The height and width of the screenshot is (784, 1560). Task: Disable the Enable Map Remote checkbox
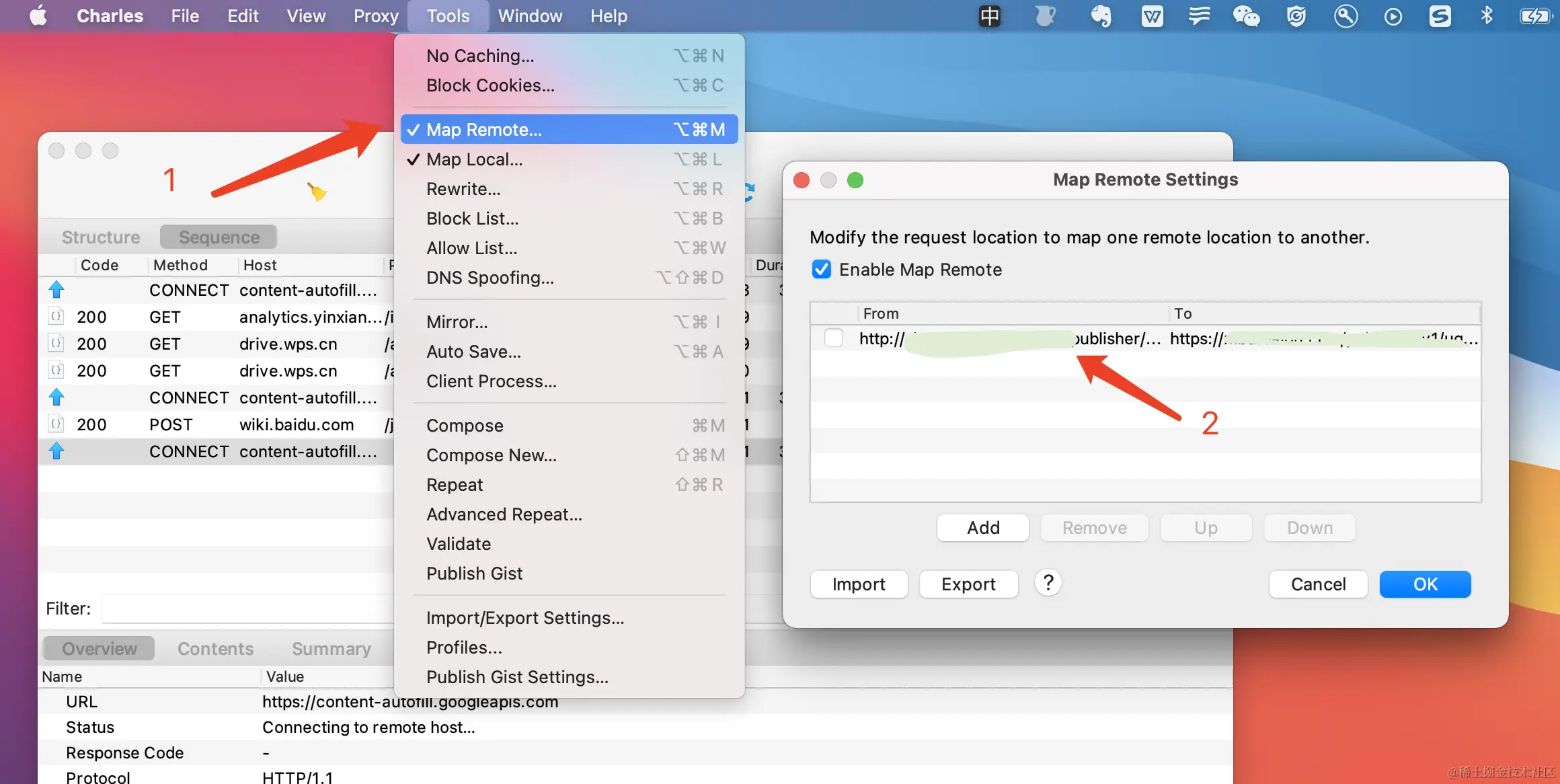821,270
